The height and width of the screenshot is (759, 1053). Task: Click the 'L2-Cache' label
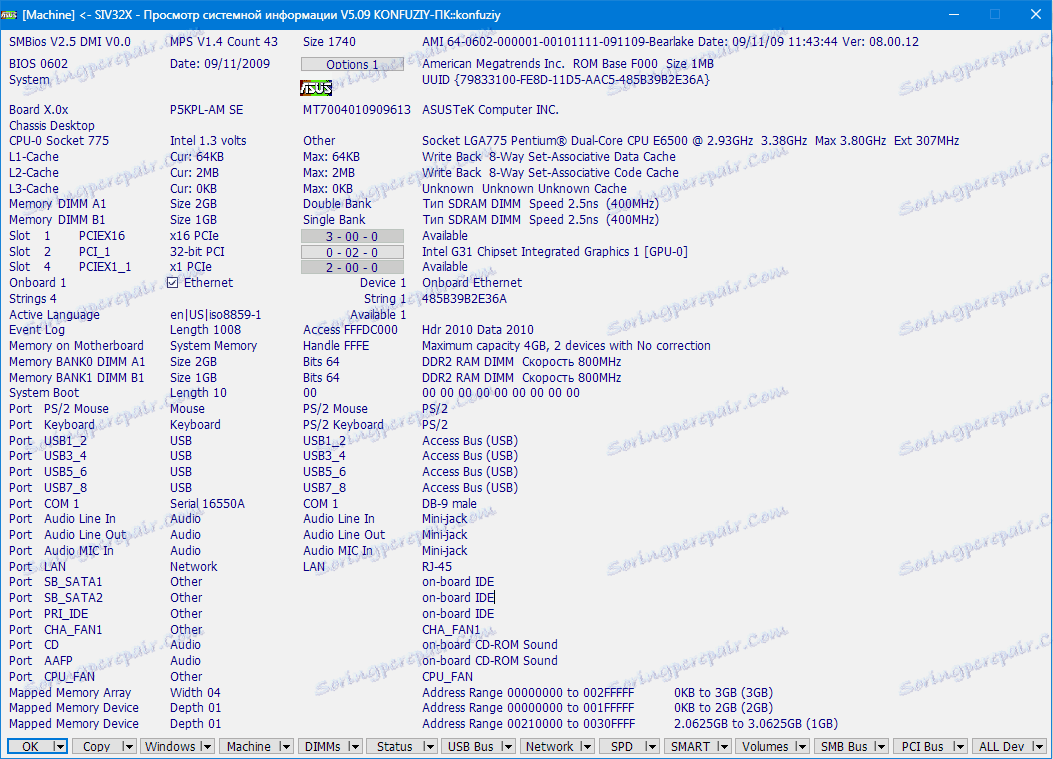(x=34, y=173)
